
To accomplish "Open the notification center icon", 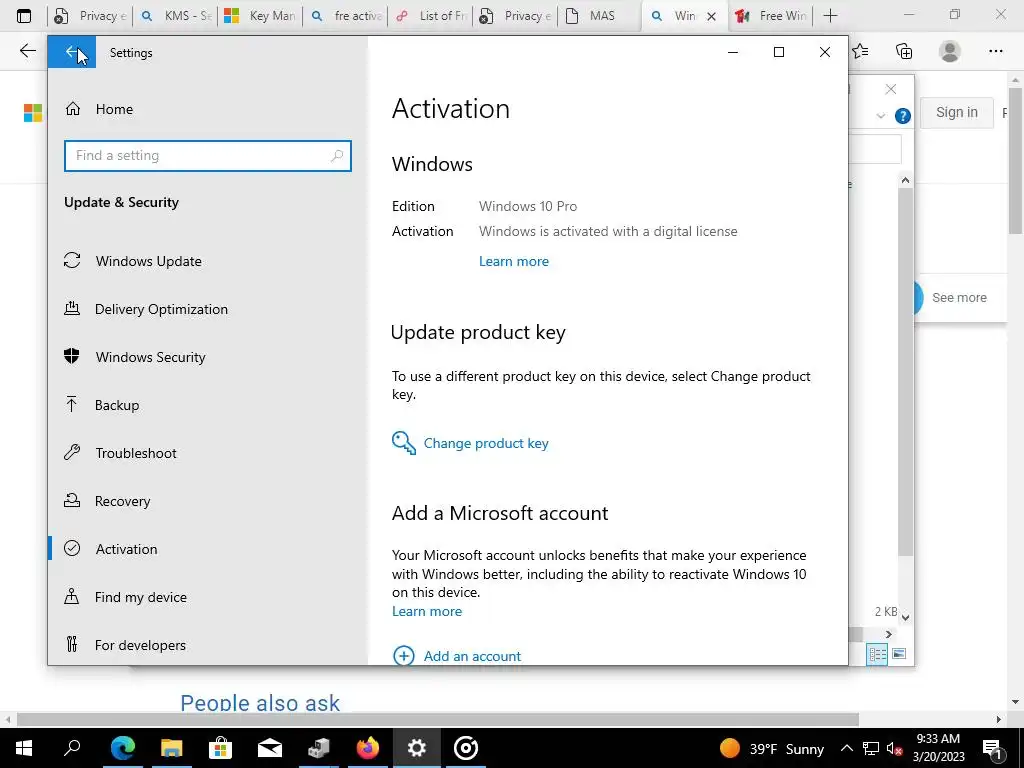I will (992, 748).
